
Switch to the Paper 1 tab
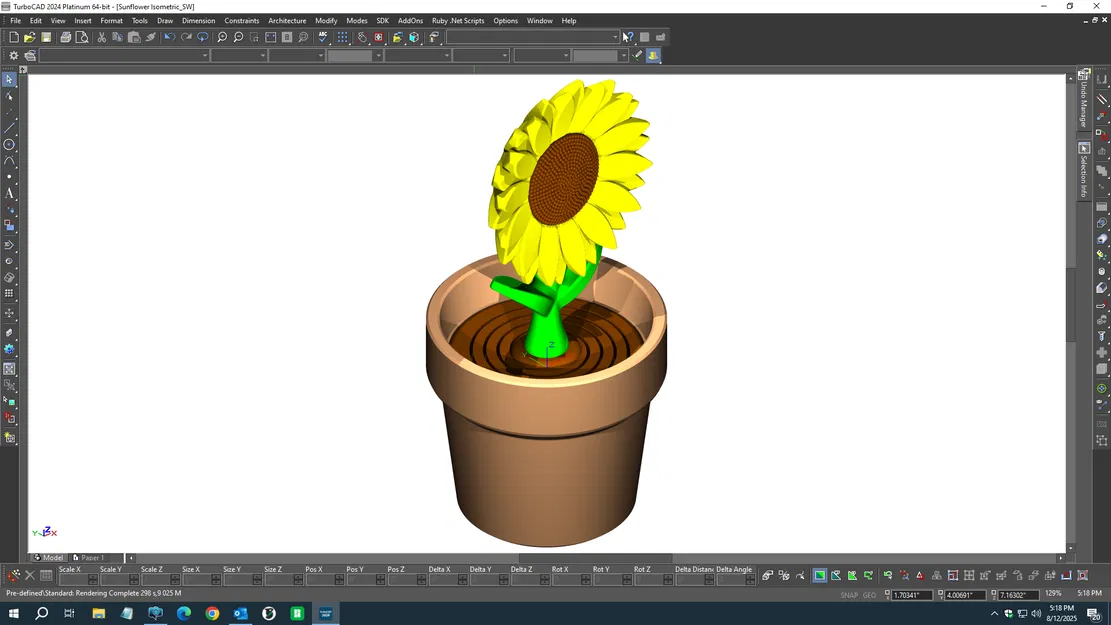[92, 558]
